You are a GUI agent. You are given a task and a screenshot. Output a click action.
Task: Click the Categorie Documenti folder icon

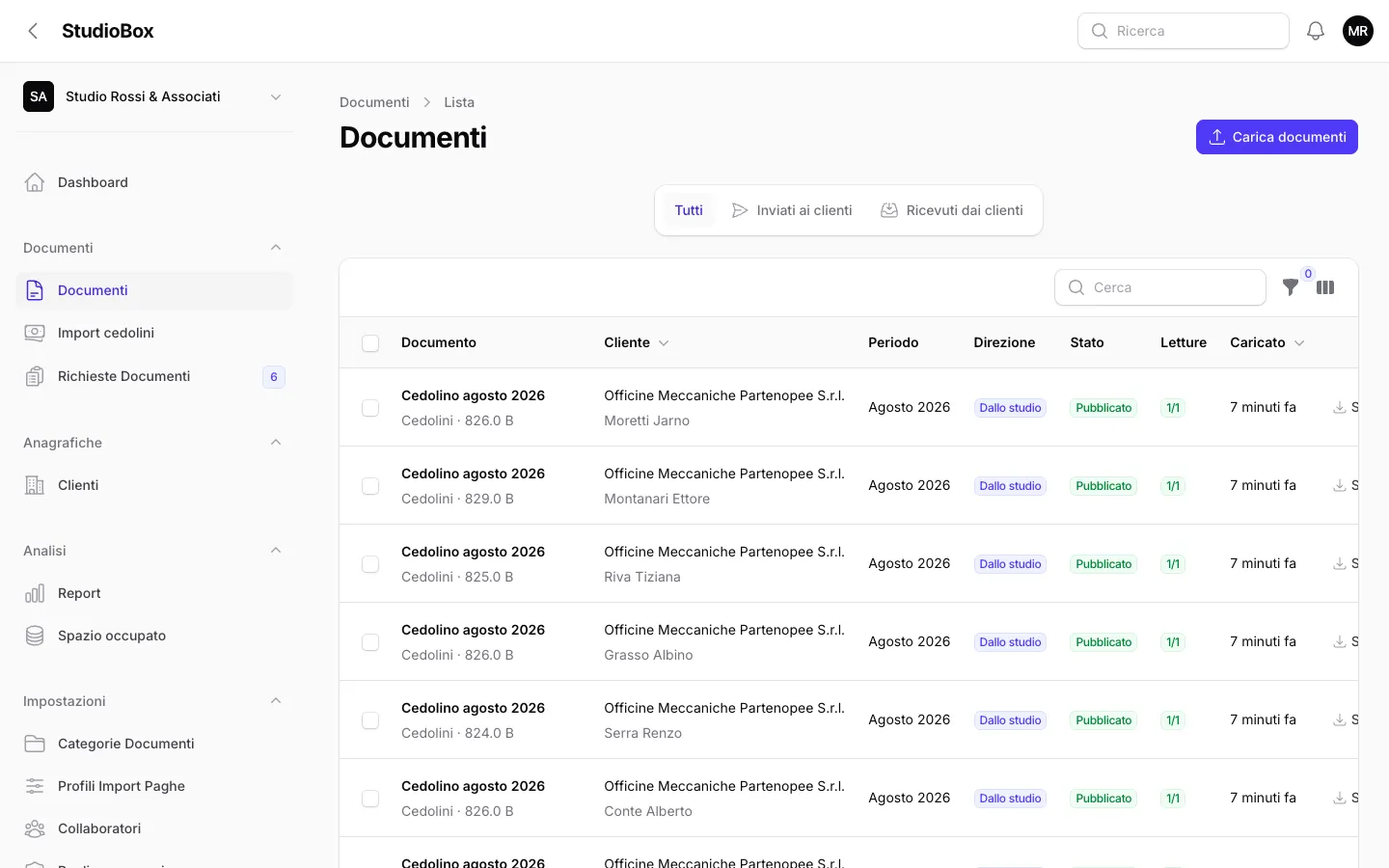pos(35,744)
